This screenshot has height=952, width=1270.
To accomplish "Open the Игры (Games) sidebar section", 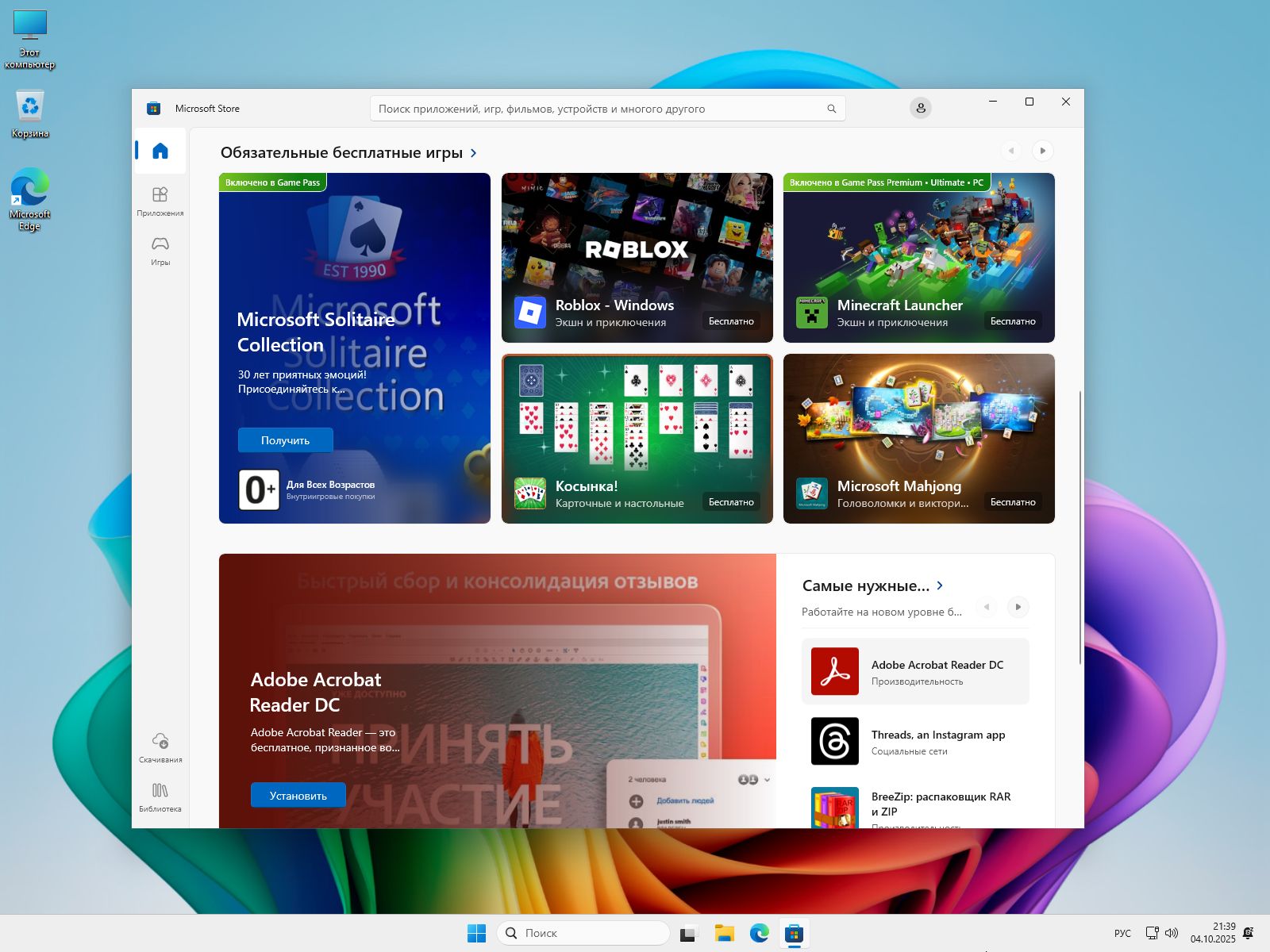I will click(160, 250).
